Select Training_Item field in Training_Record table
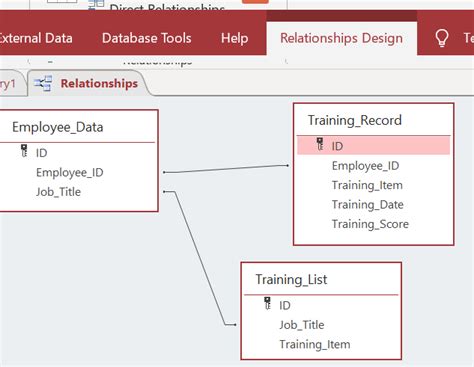This screenshot has height=367, width=474. (x=367, y=185)
